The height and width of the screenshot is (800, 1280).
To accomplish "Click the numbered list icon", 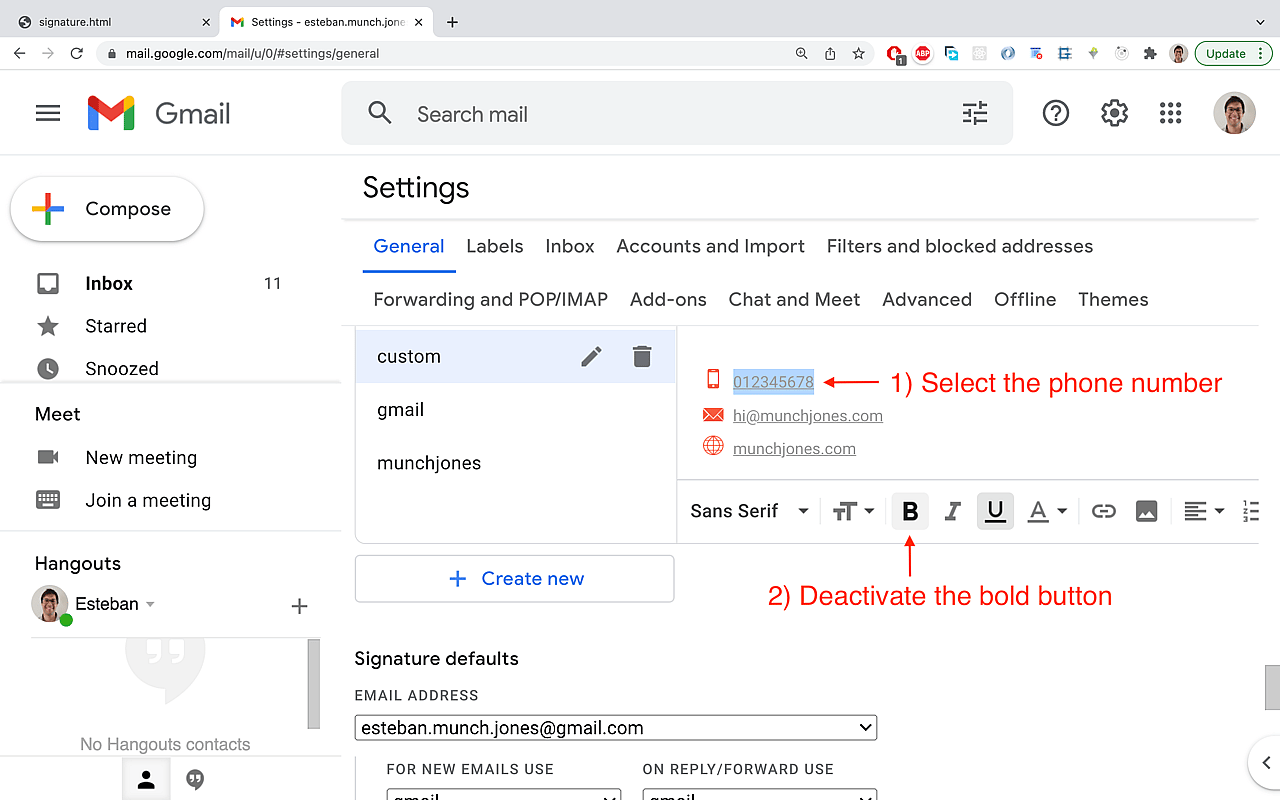I will click(1250, 511).
